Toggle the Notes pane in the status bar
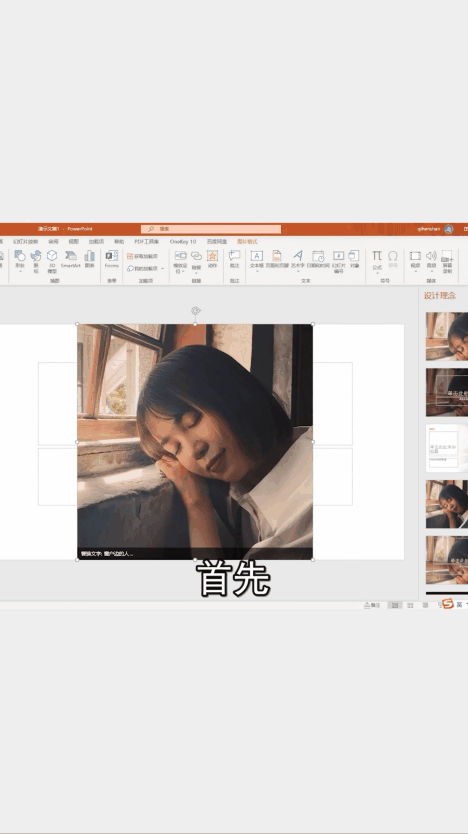Viewport: 468px width, 834px height. pos(372,605)
